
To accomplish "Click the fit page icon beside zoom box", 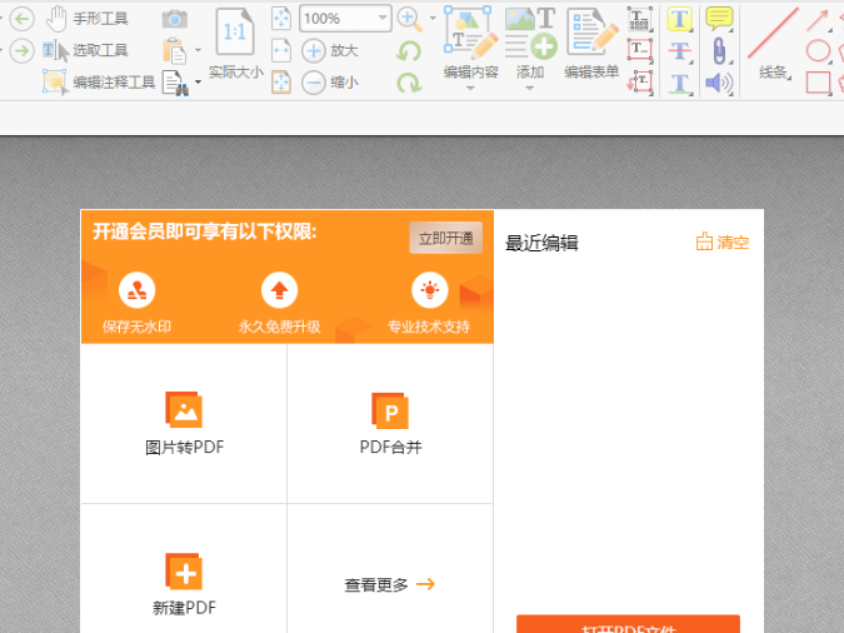I will [x=281, y=18].
